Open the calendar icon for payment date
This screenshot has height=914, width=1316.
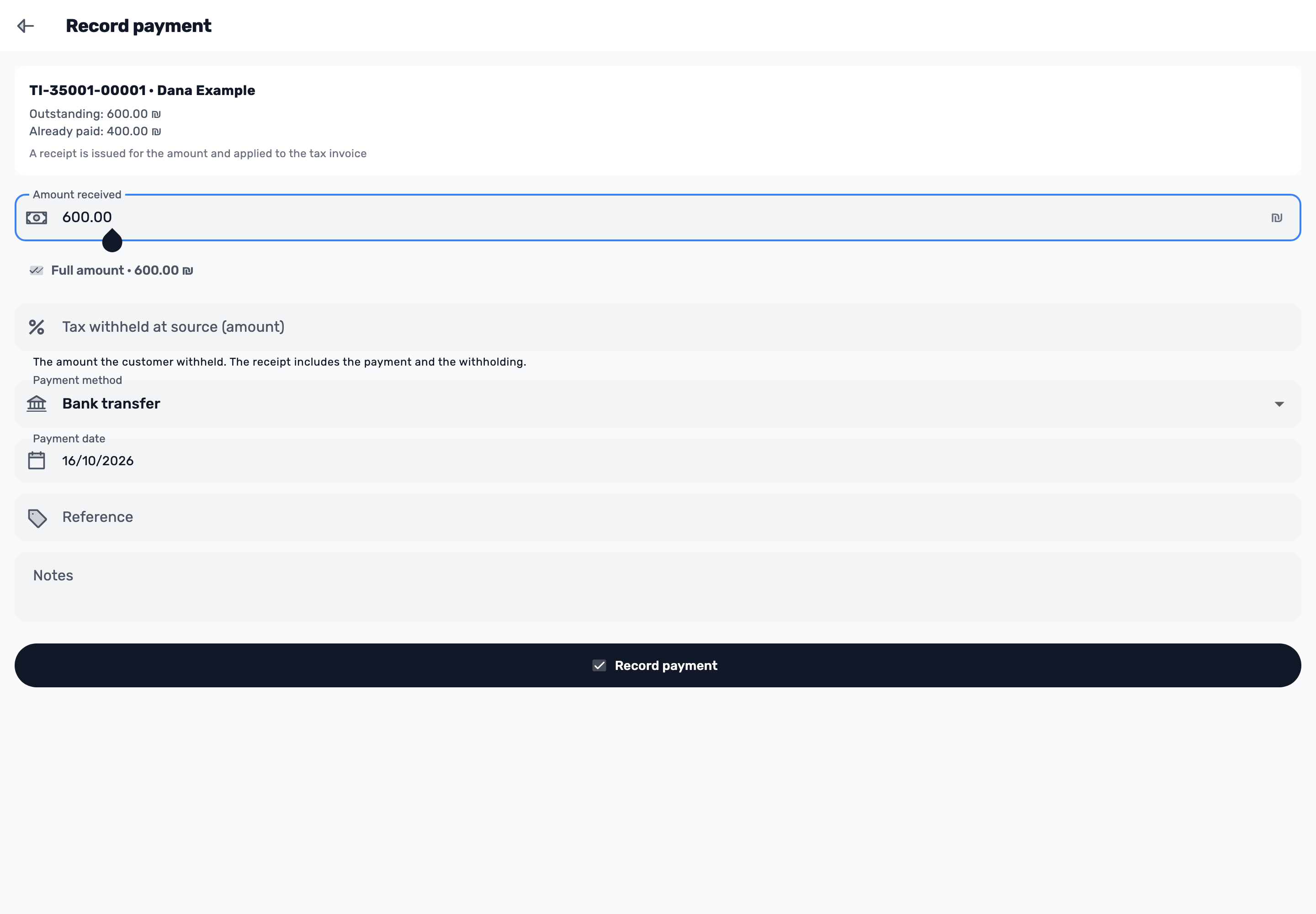pyautogui.click(x=37, y=461)
